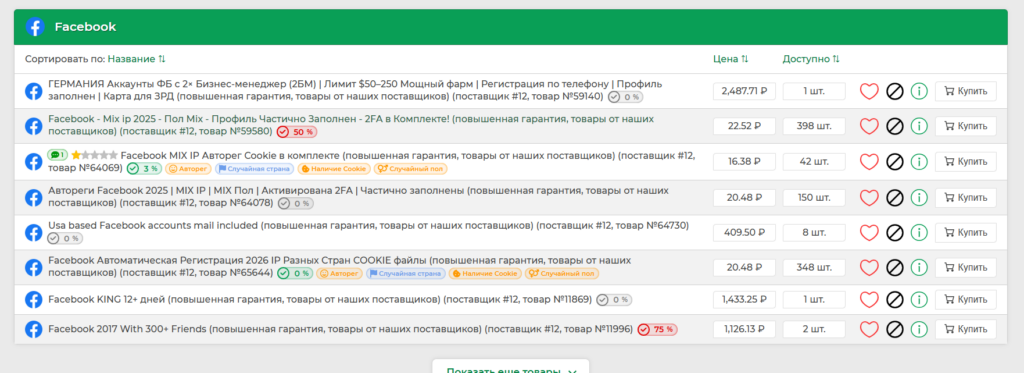
Task: Favorite the Facebook Mix ip 2025 listing
Action: pos(869,126)
